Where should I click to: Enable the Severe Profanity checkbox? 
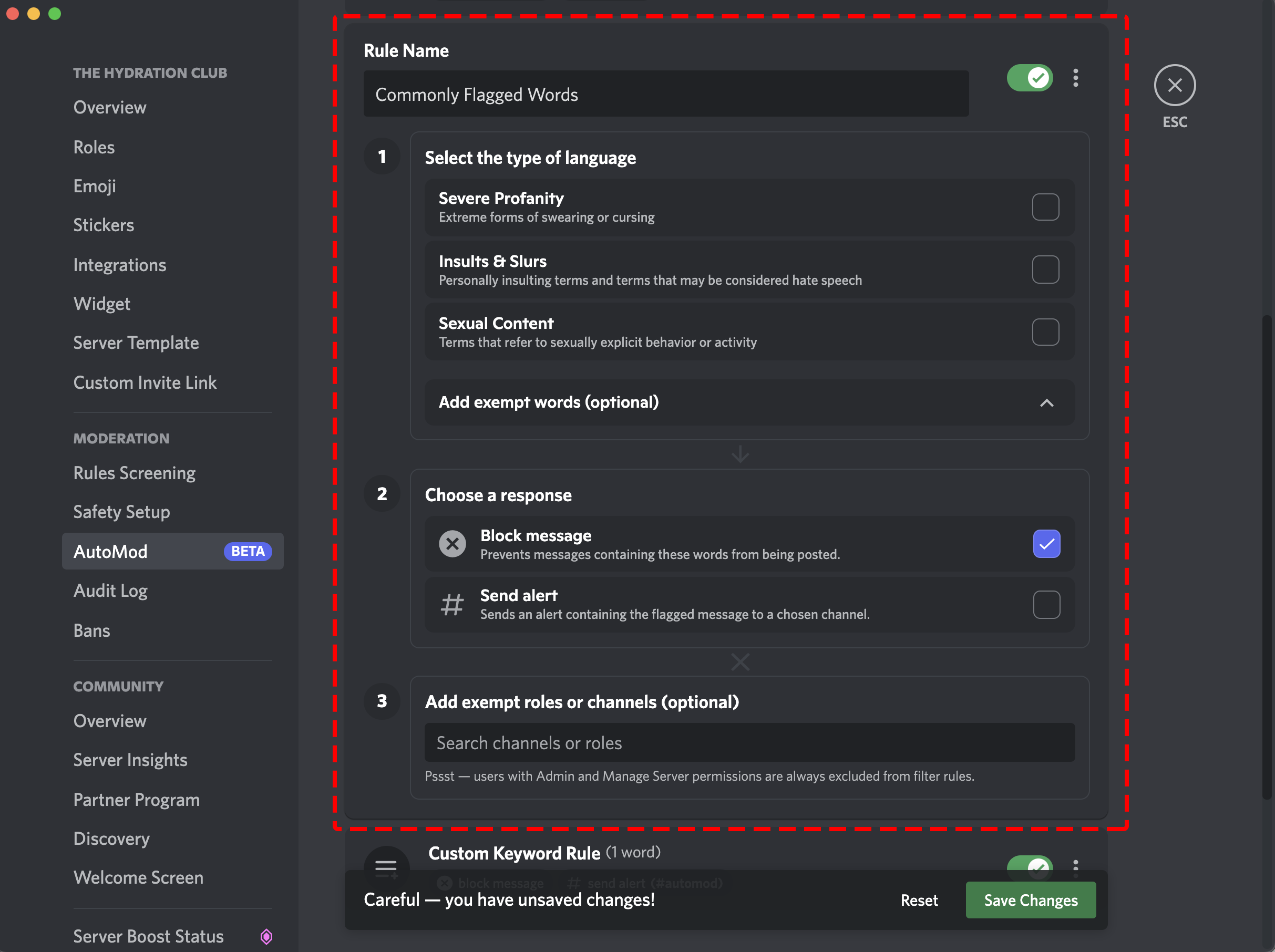(1045, 207)
